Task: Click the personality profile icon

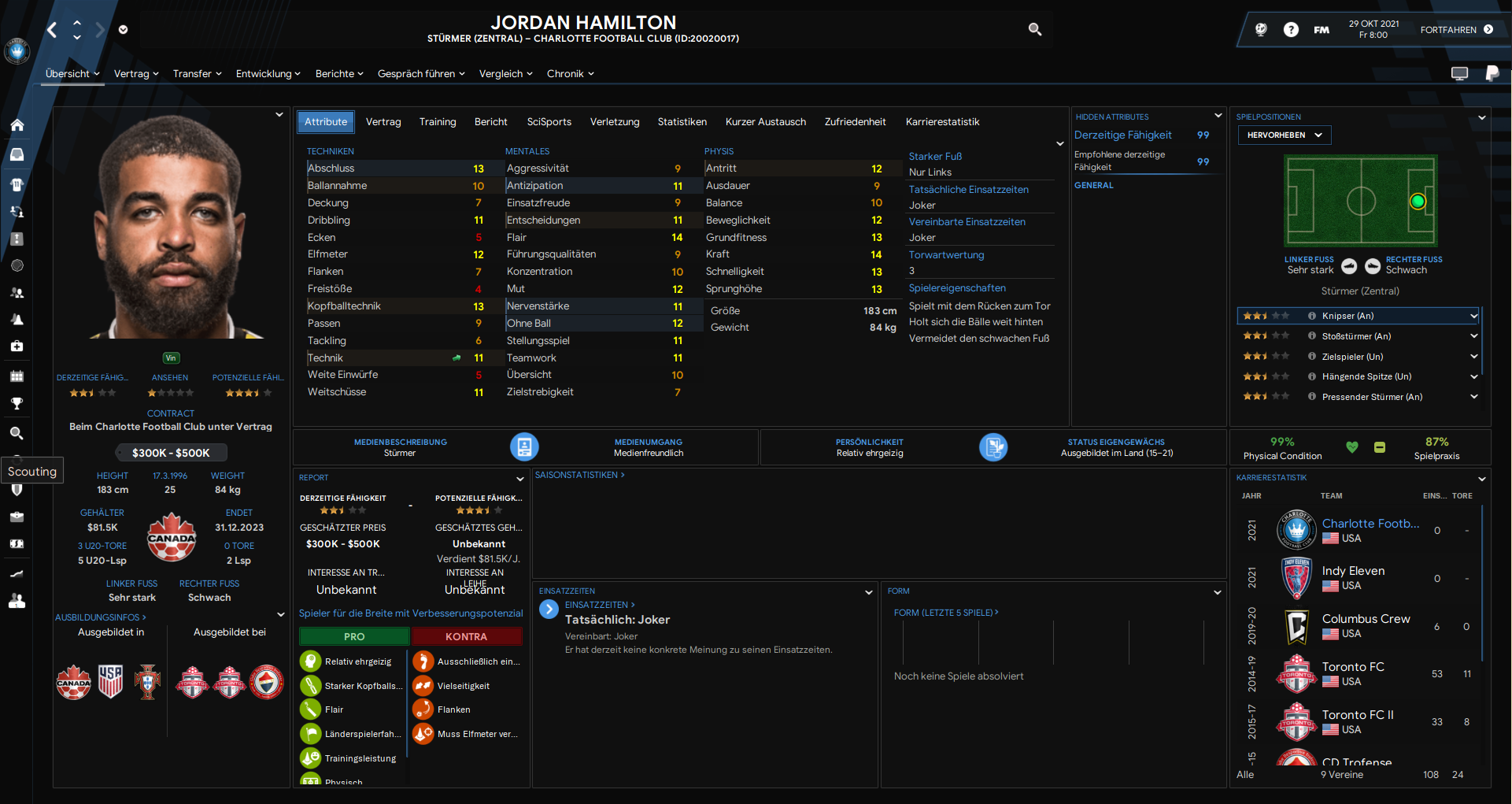Action: click(993, 446)
